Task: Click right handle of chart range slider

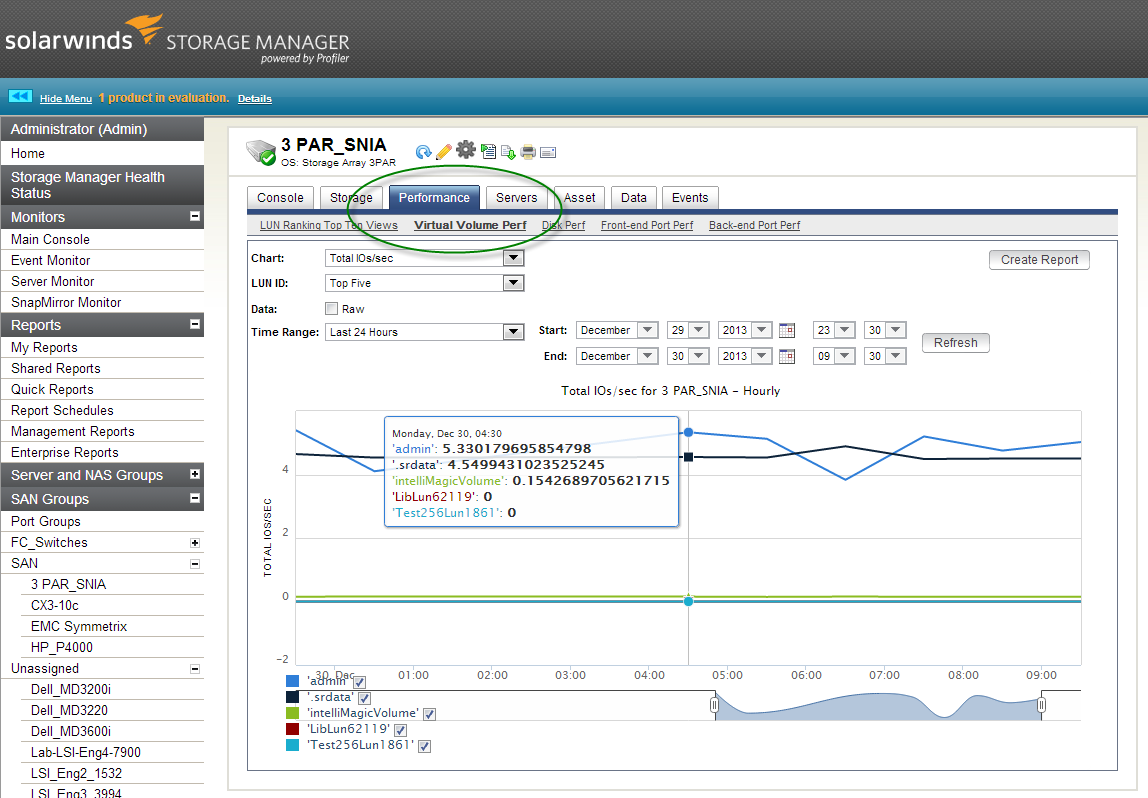Action: (1041, 705)
